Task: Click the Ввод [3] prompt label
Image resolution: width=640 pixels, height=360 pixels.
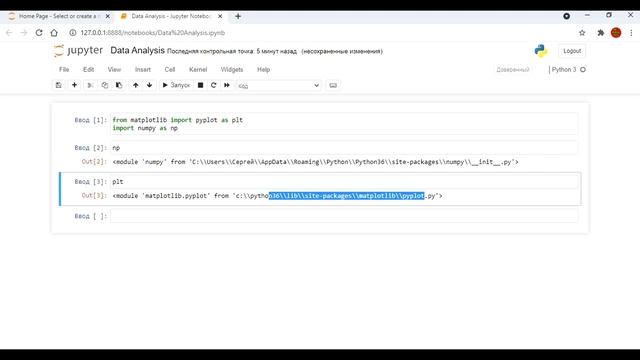Action: pos(90,182)
